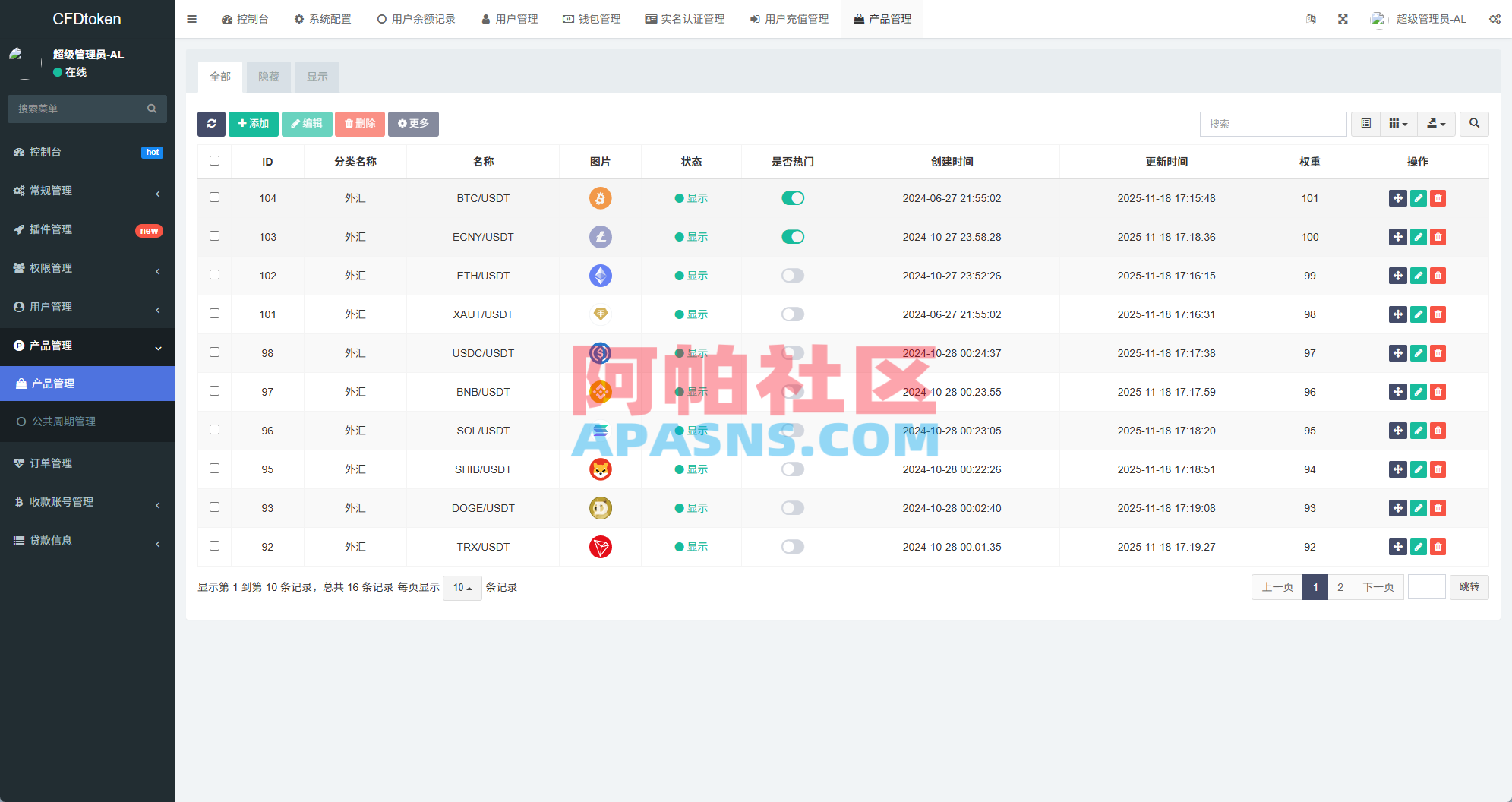Click the green 添加 button

(x=254, y=124)
